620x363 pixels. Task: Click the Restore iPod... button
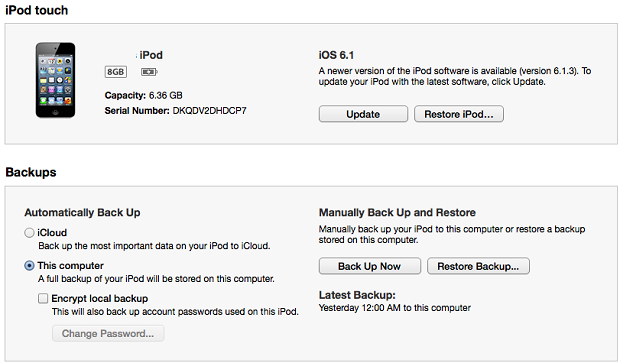pyautogui.click(x=459, y=114)
